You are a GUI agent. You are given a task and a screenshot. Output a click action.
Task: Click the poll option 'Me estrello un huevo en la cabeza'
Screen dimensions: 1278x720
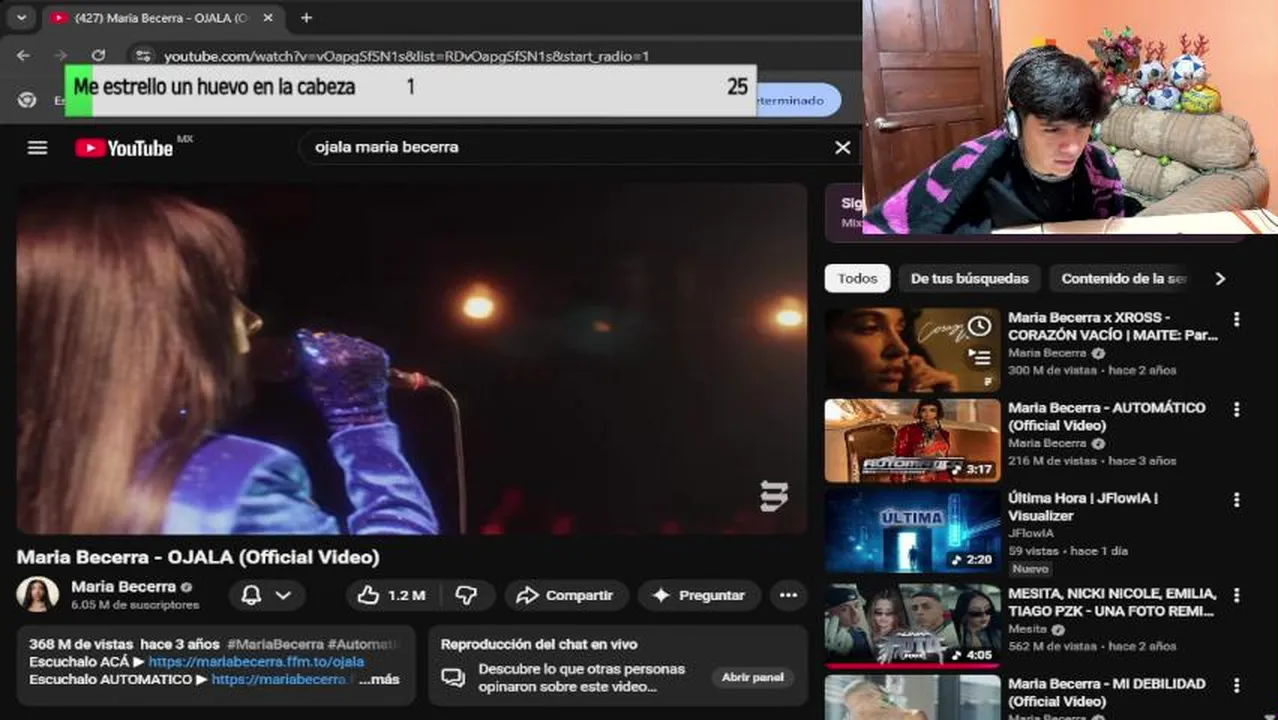point(214,87)
